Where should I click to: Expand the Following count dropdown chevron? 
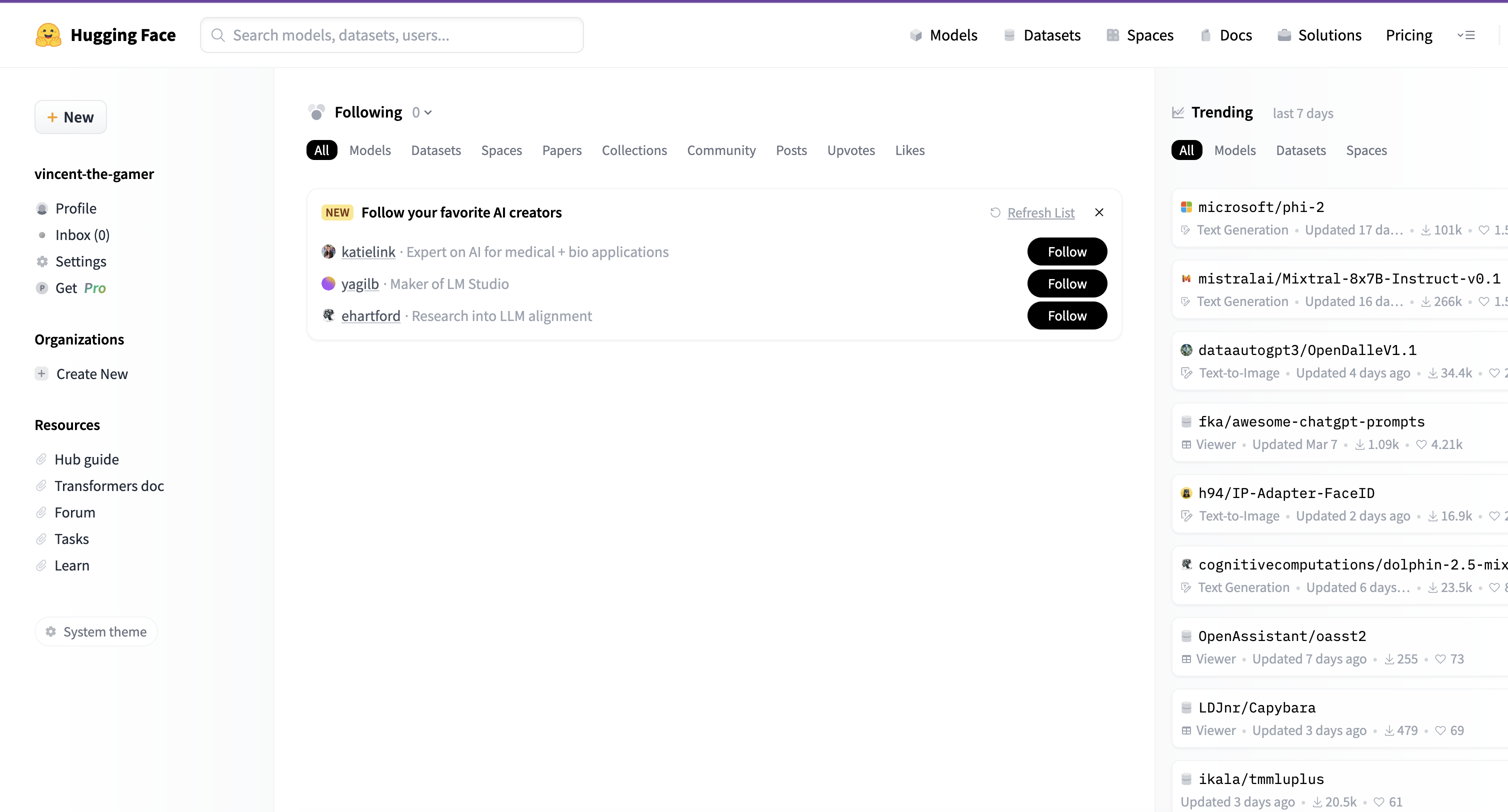pyautogui.click(x=428, y=112)
